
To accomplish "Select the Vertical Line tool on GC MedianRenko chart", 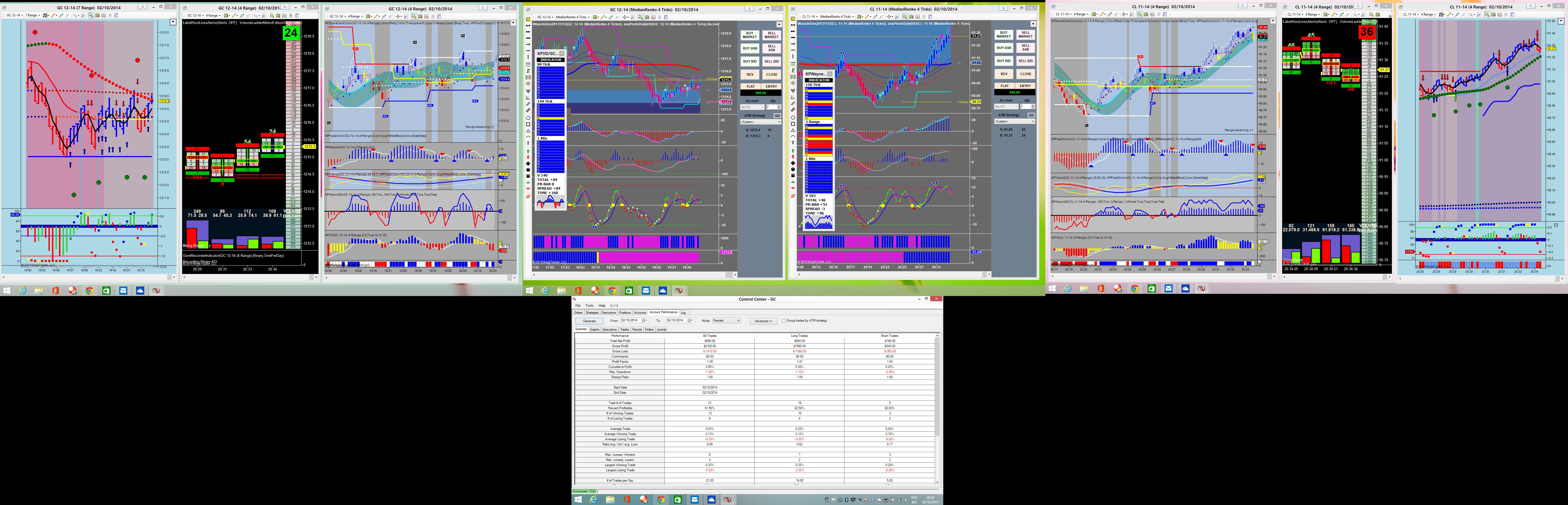I will [528, 57].
